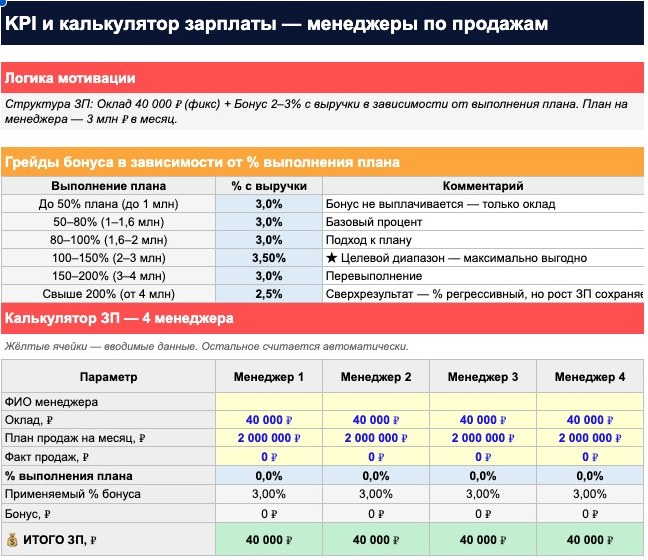Image resolution: width=648 pixels, height=560 pixels.
Task: Click the Бонус 0 ₽ cell for Менеджер 3
Action: [x=483, y=514]
